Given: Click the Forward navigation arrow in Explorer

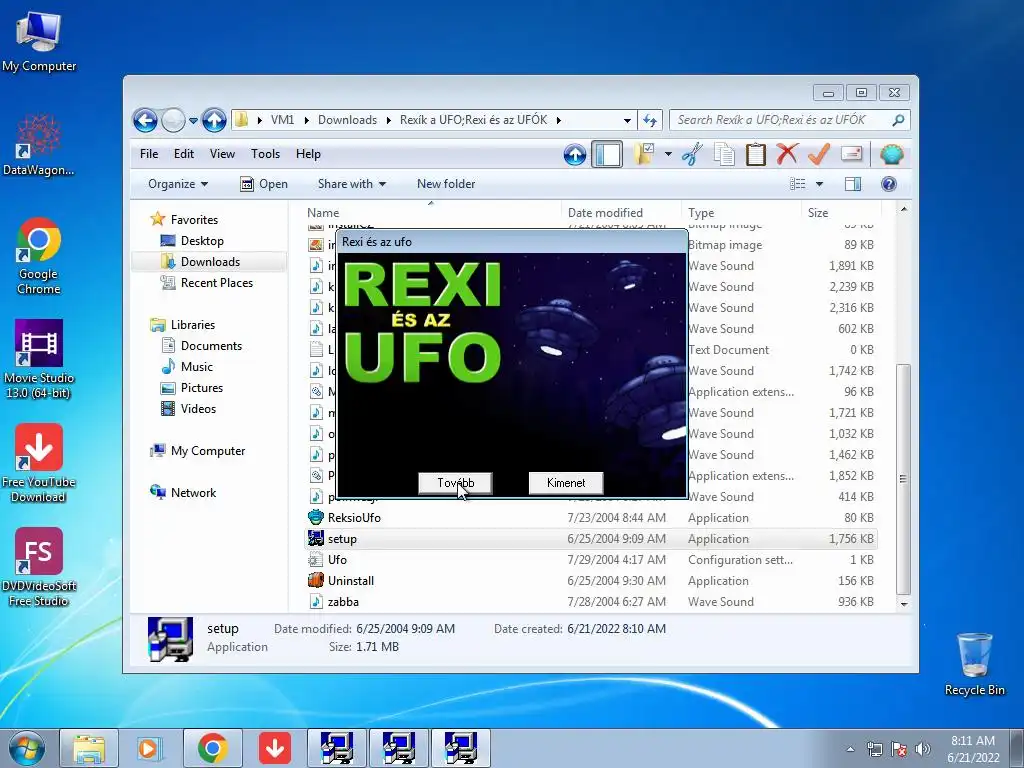Looking at the screenshot, I should [x=173, y=120].
